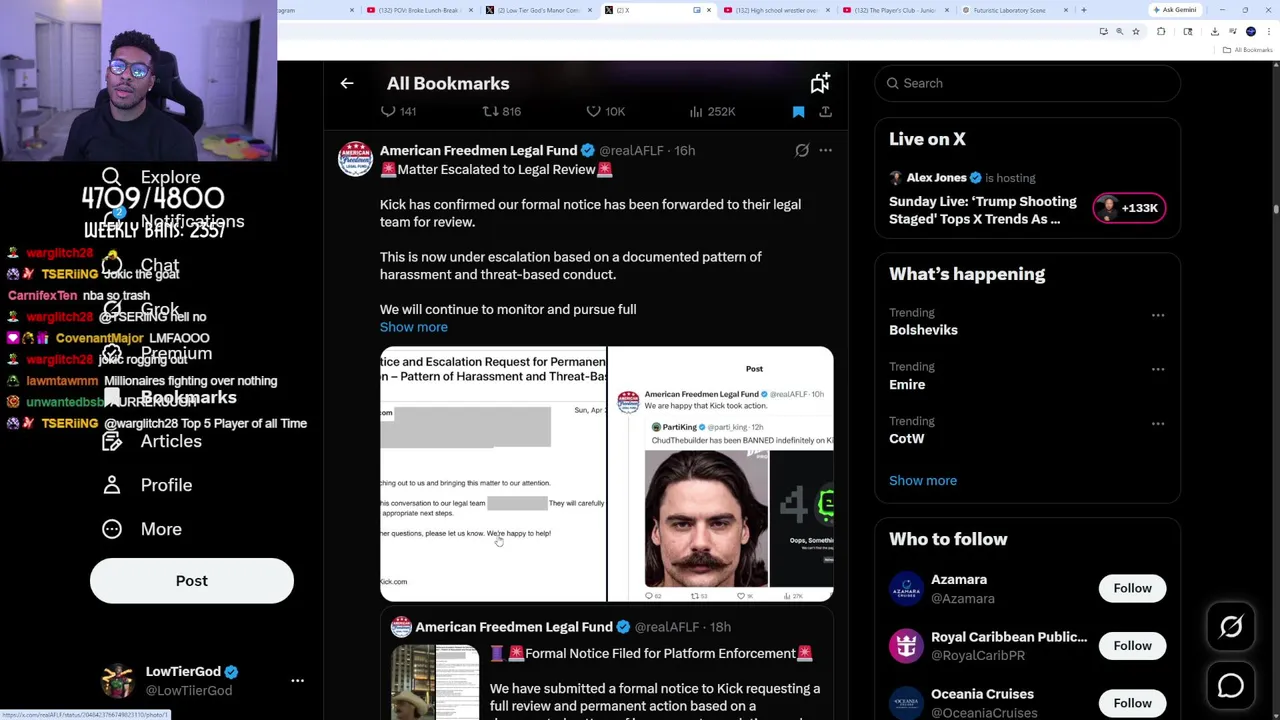Viewport: 1280px width, 720px height.
Task: Join Alex Jones live Sunday broadcast
Action: (x=983, y=210)
